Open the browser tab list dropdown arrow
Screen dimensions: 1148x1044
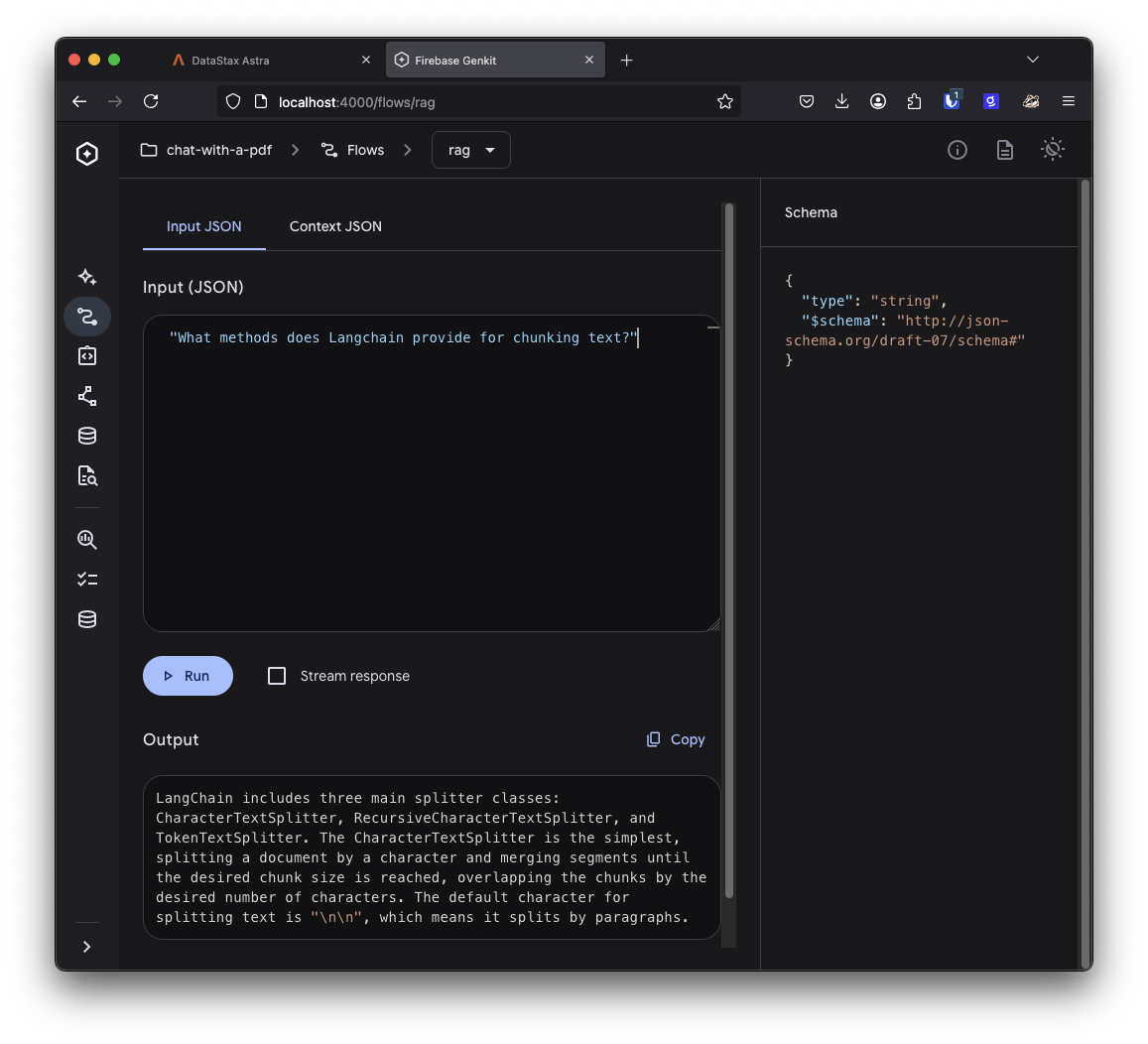(1032, 60)
